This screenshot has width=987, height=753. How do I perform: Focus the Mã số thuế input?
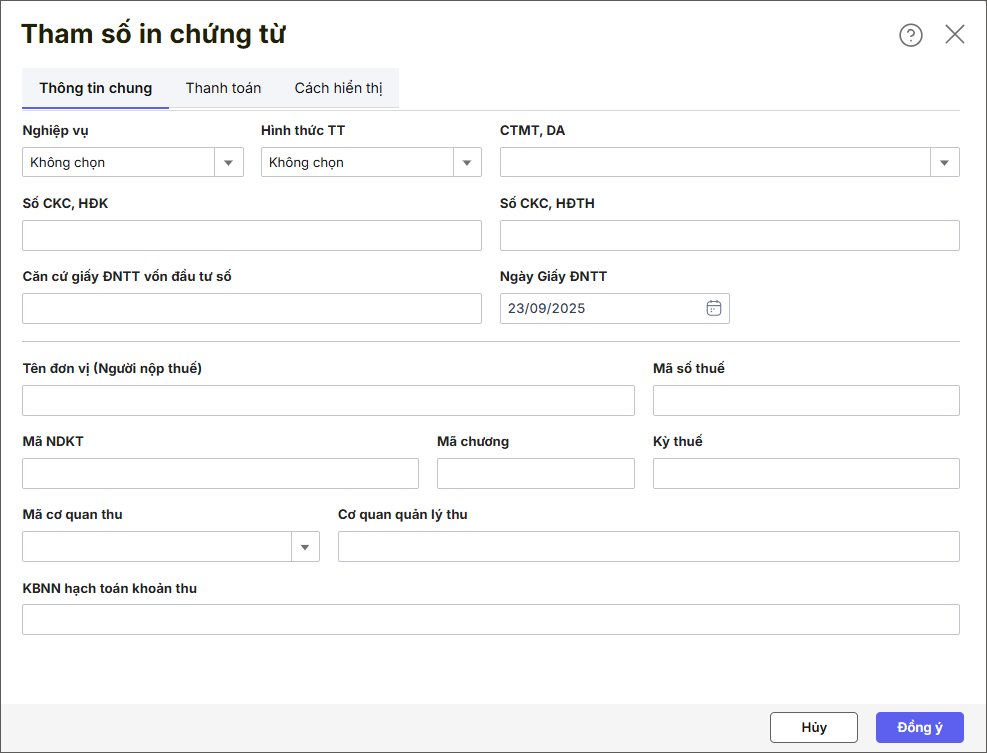[x=806, y=400]
